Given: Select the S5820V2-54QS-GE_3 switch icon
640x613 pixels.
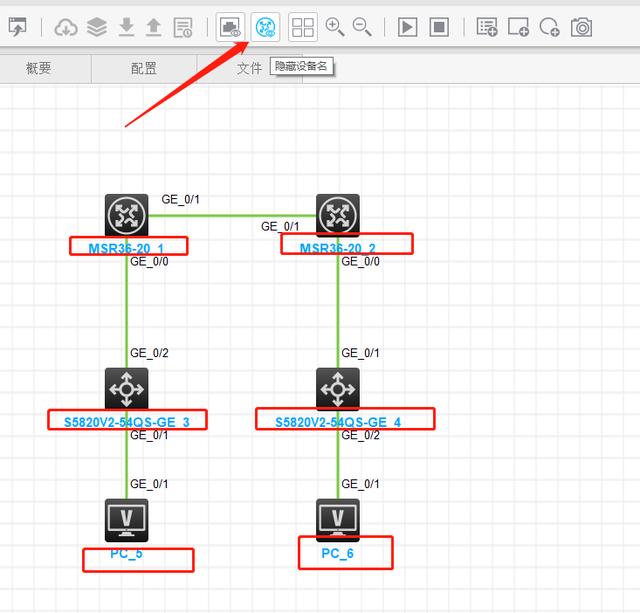Looking at the screenshot, I should click(127, 389).
